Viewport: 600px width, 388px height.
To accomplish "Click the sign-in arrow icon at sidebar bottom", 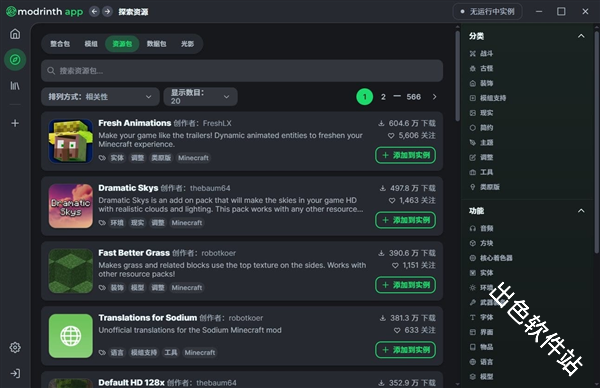I will (15, 373).
